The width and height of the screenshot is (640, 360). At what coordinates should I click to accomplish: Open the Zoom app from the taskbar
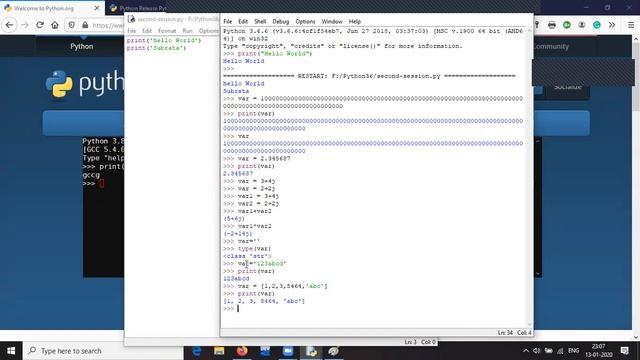click(288, 351)
